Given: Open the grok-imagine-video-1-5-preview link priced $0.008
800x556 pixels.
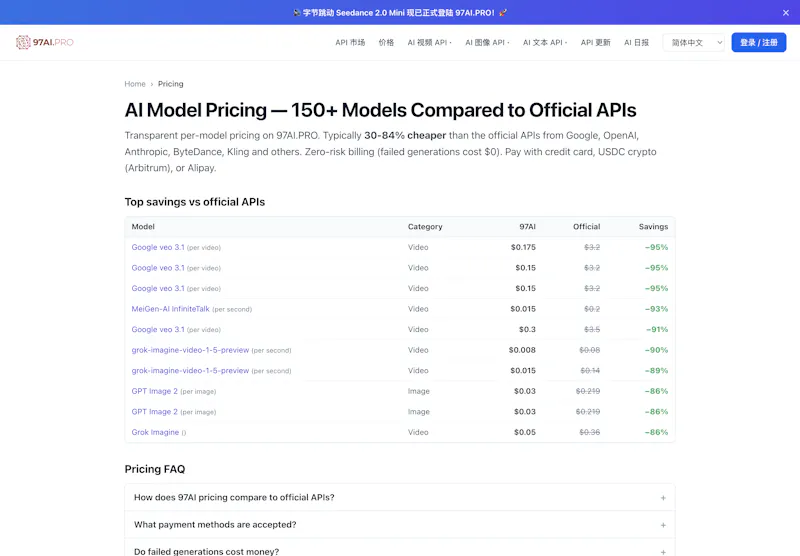Looking at the screenshot, I should point(190,350).
